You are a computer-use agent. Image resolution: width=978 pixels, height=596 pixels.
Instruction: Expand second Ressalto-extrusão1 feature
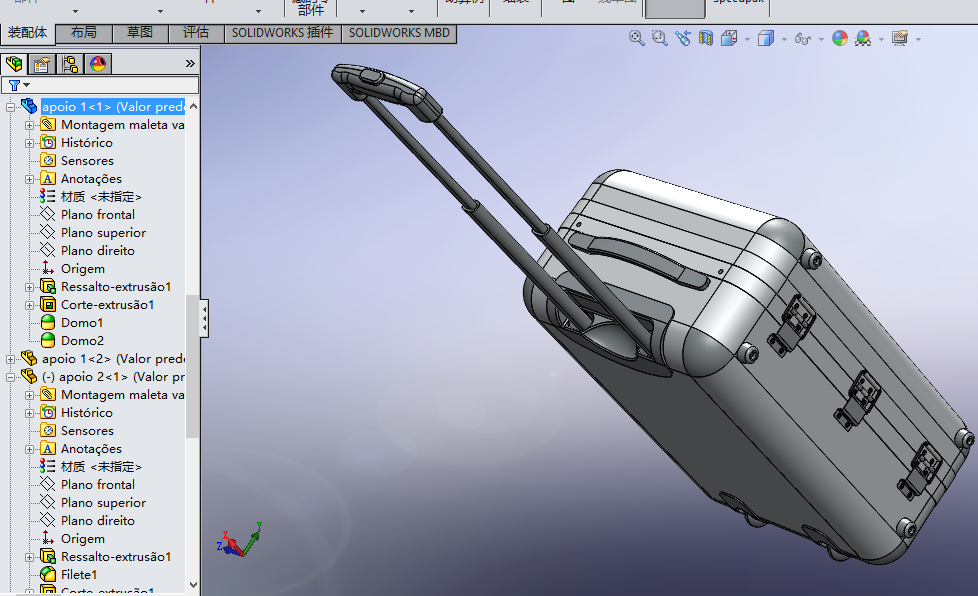[29, 557]
